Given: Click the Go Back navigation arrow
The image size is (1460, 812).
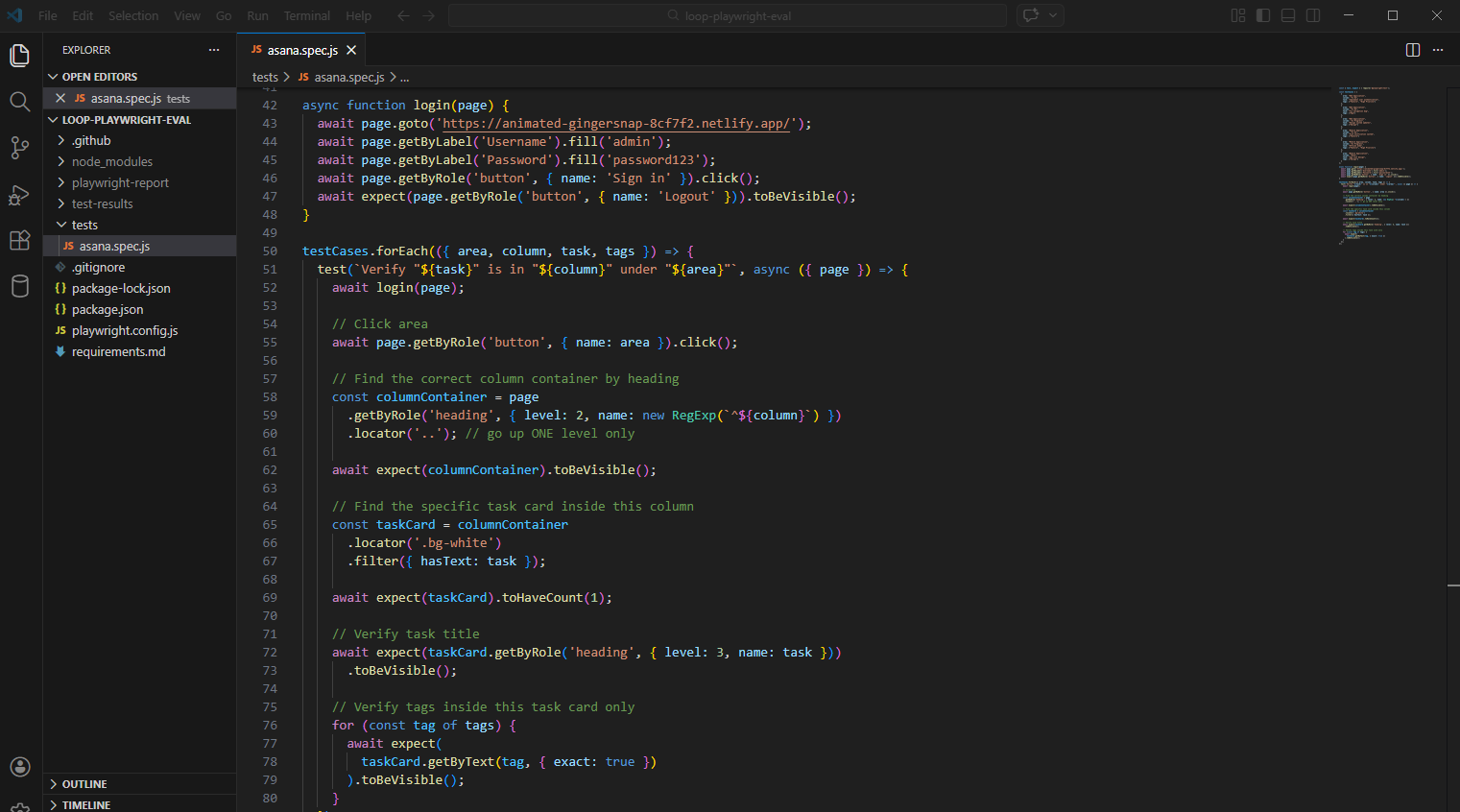Looking at the screenshot, I should (x=402, y=15).
